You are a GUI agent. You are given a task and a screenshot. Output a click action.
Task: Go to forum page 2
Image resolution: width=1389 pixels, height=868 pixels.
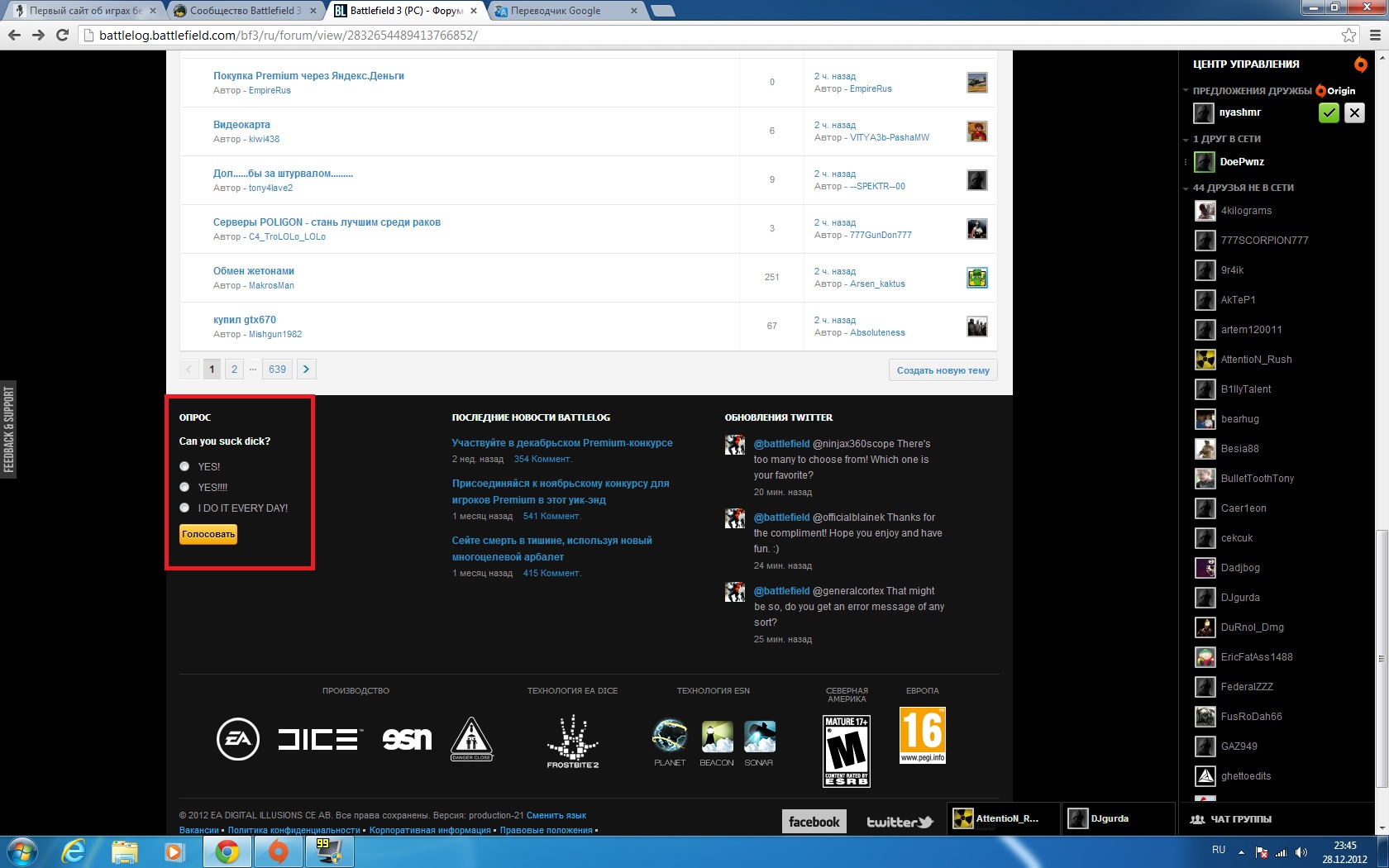click(x=234, y=370)
